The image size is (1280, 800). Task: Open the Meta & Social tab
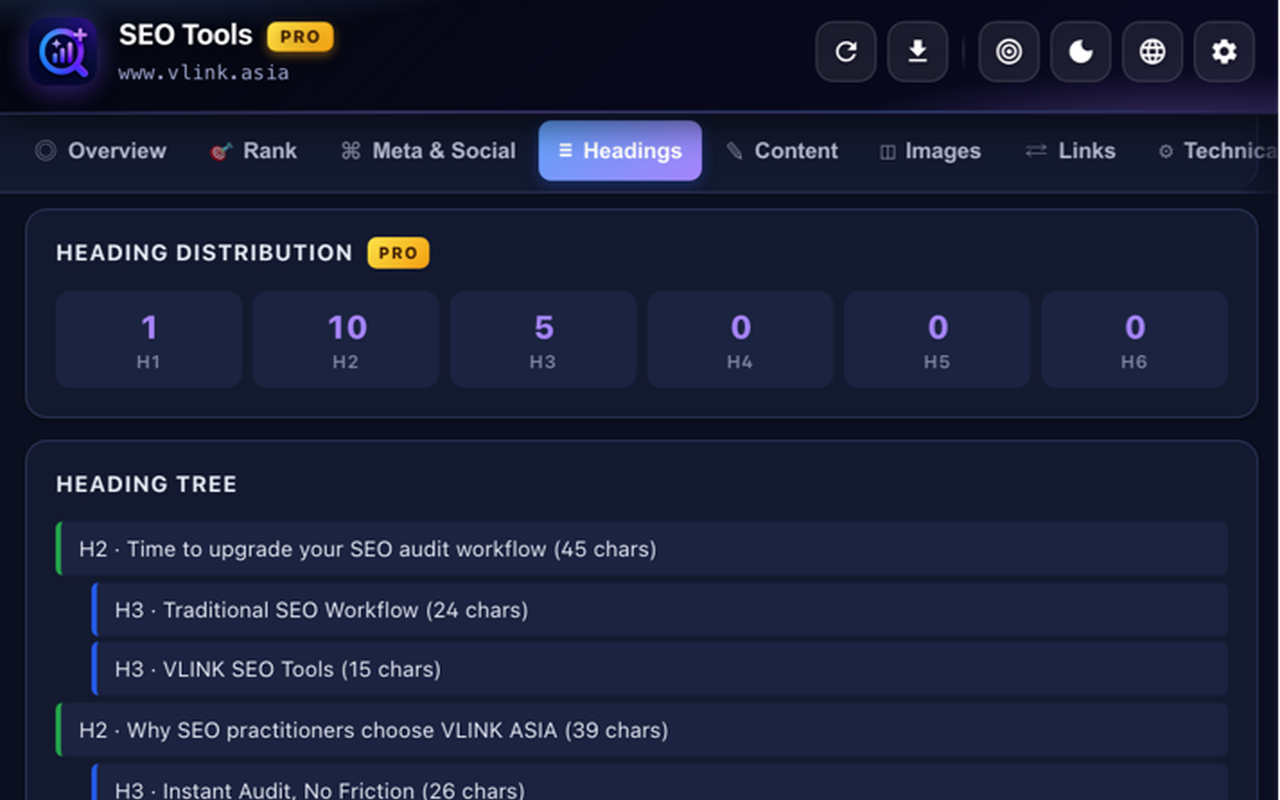coord(429,151)
